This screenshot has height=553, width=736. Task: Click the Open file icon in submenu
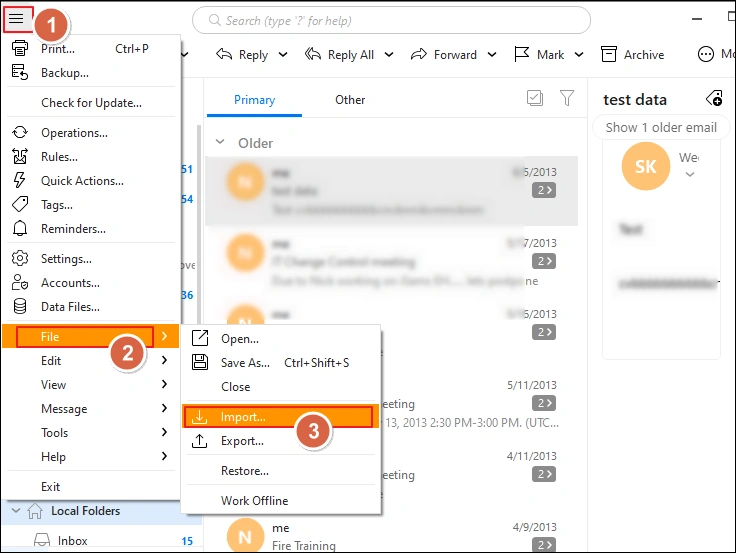(x=200, y=338)
